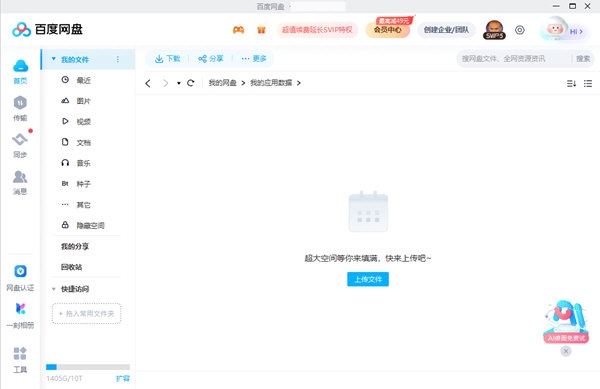600x389 pixels.
Task: Click the Baidu Netdisk logo
Action: point(47,29)
